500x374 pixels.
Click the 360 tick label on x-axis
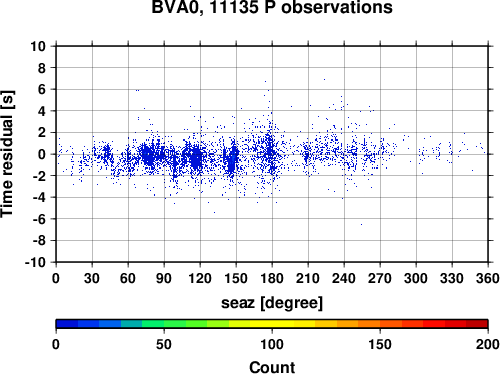488,278
